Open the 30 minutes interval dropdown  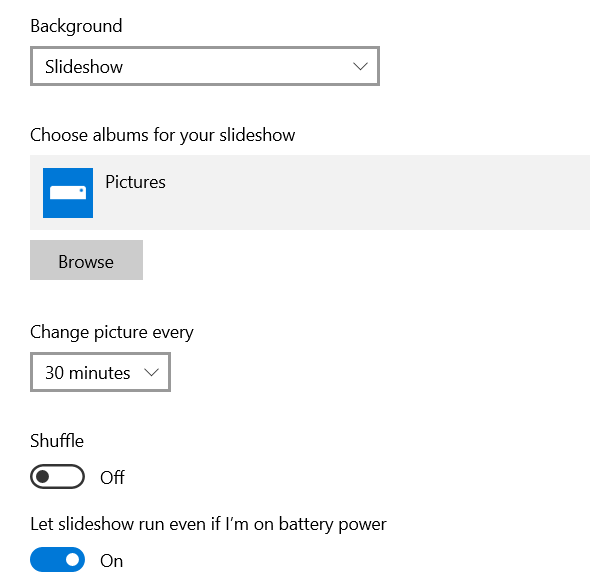point(100,372)
